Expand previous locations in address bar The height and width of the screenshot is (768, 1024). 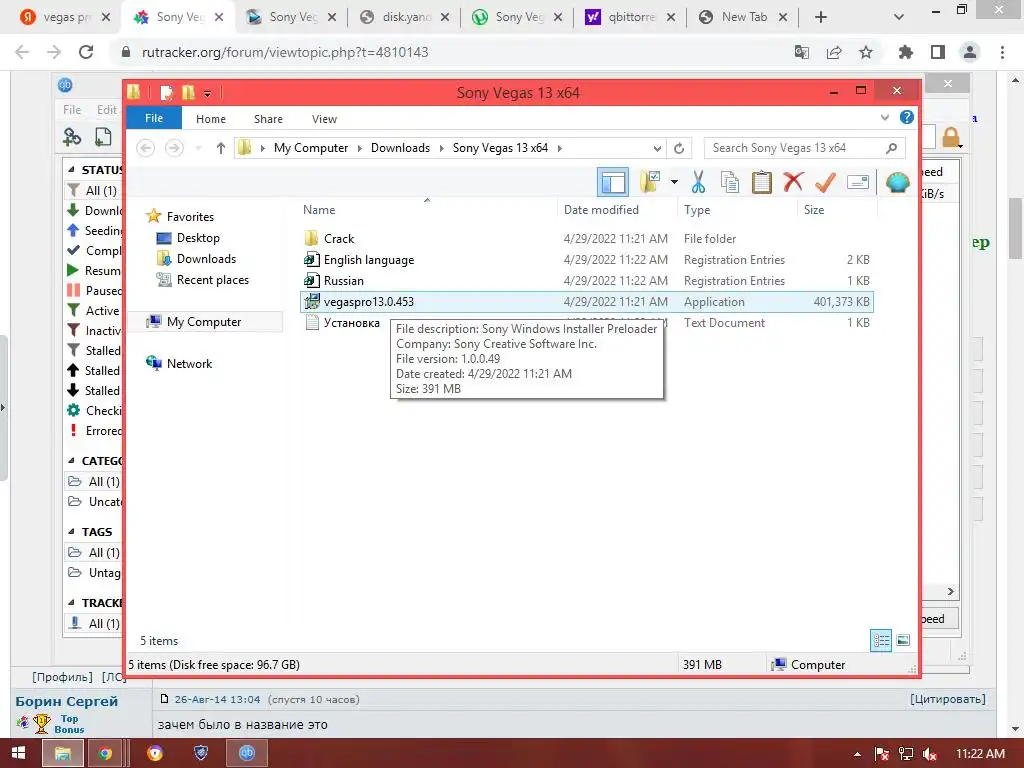click(657, 148)
